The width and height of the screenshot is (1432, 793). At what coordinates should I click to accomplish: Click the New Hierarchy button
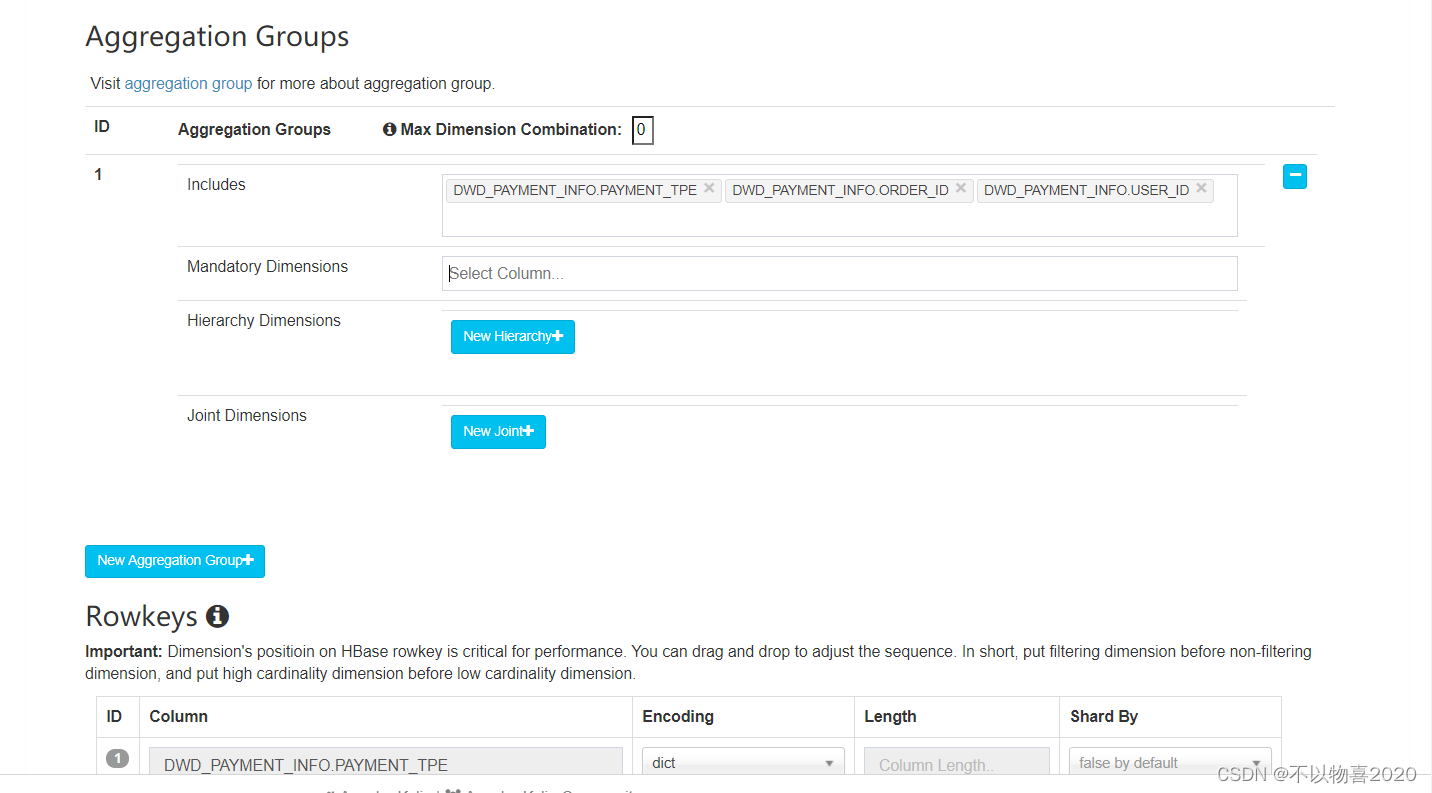click(513, 337)
